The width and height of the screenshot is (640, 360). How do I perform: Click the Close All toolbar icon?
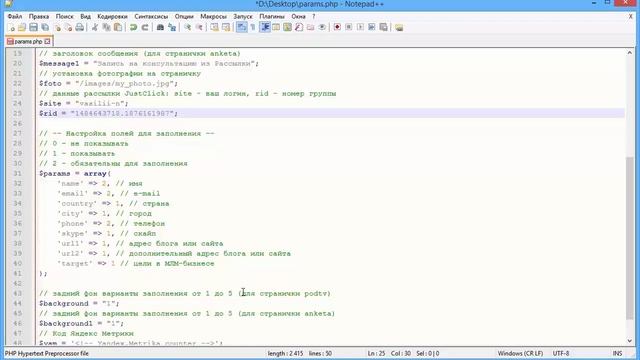click(68, 27)
